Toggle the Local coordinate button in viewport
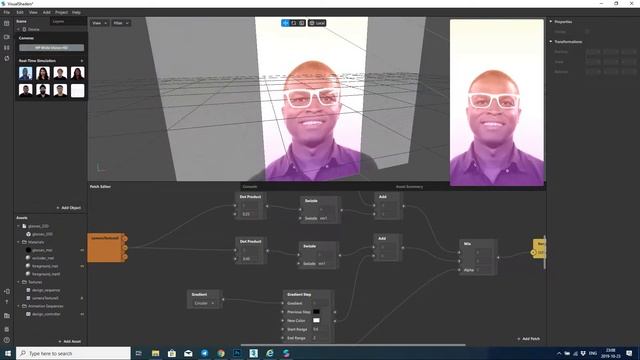 [317, 23]
